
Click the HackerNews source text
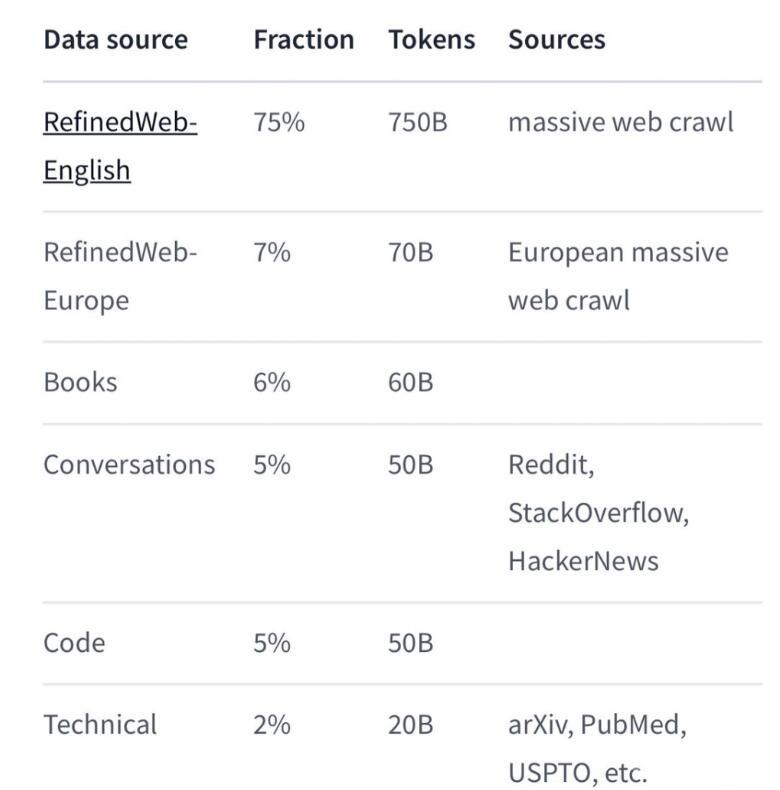click(x=583, y=561)
